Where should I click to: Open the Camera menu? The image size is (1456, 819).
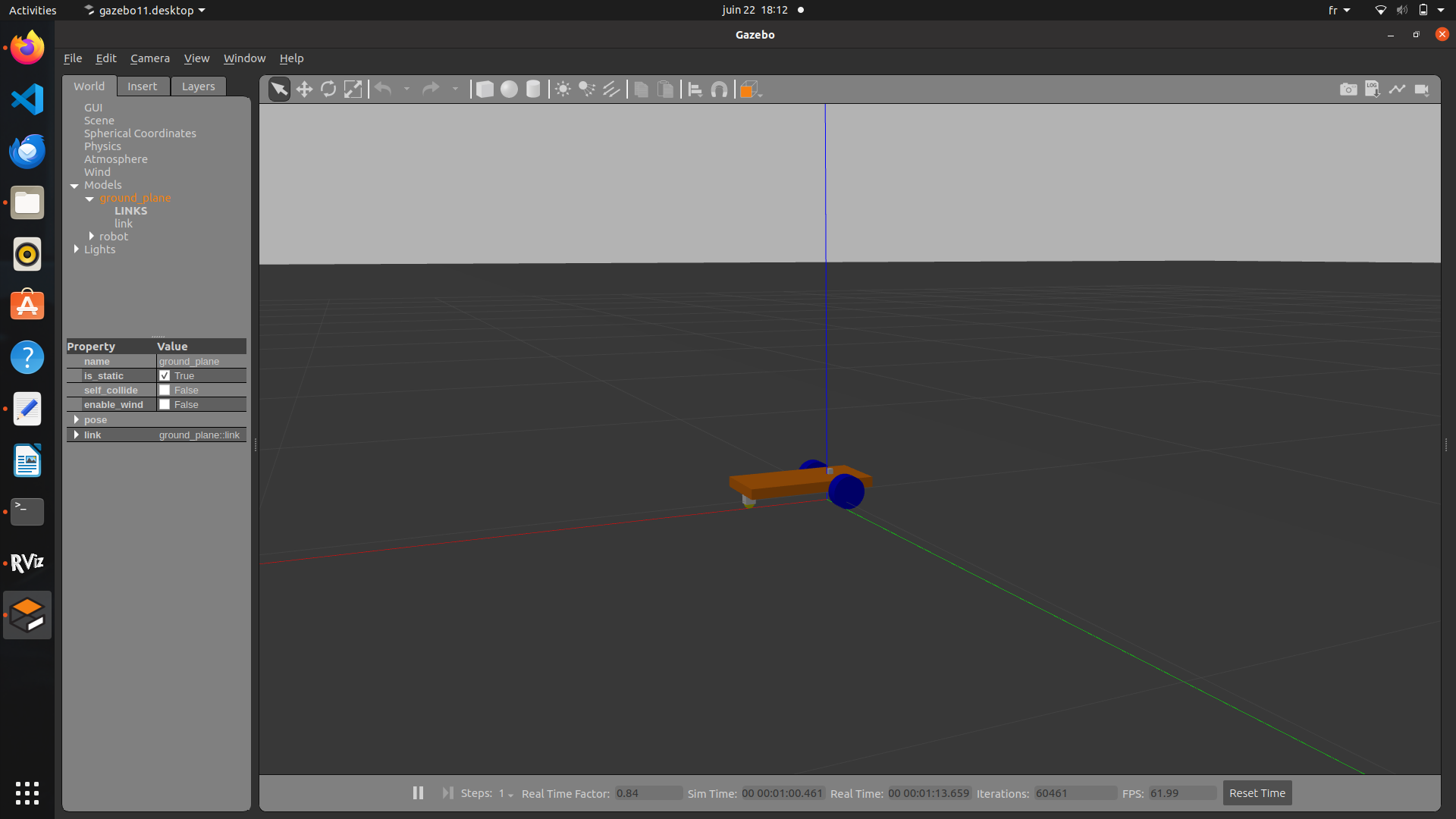coord(149,58)
